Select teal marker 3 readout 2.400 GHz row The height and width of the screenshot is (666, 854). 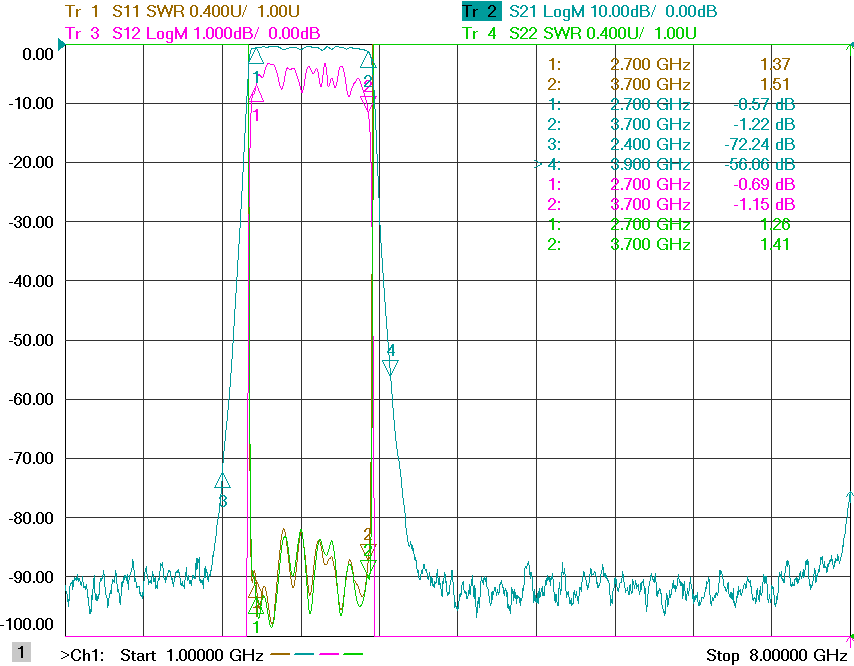(x=670, y=144)
